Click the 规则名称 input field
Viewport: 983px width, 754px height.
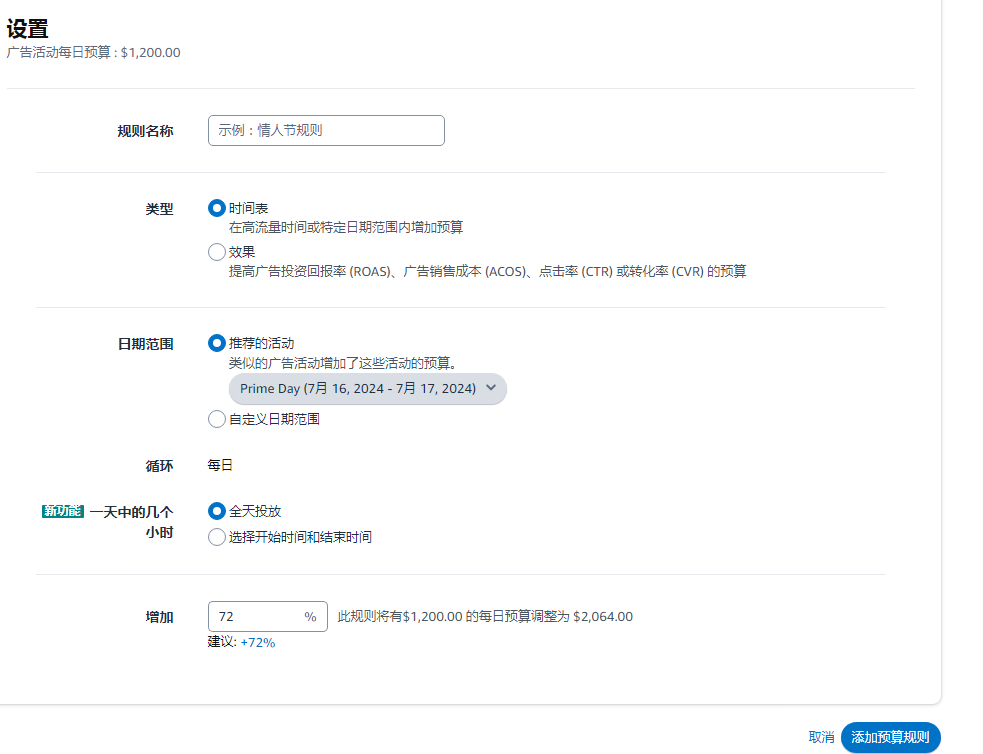[x=326, y=130]
